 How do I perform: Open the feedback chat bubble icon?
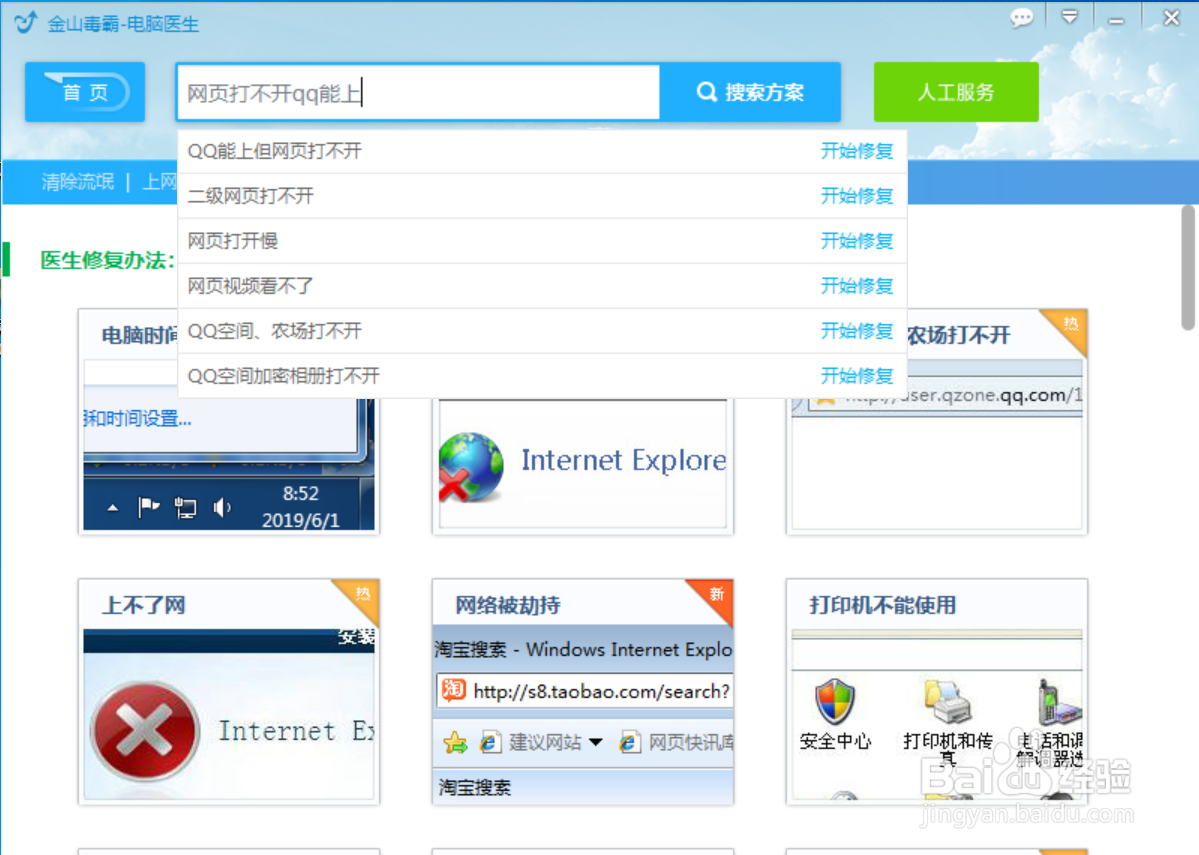1021,17
